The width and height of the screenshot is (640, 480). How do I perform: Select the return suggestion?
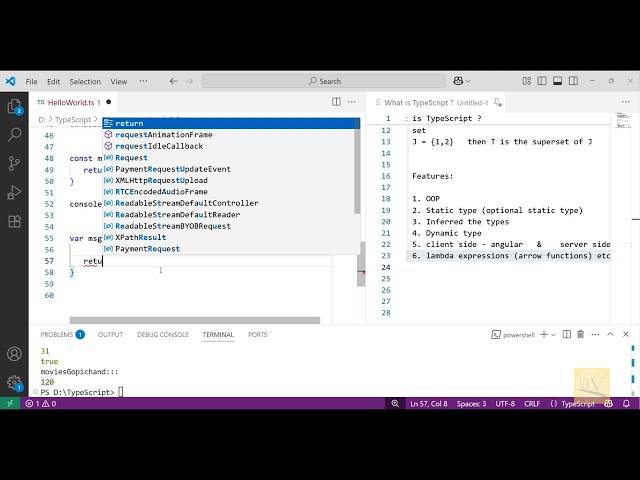231,123
